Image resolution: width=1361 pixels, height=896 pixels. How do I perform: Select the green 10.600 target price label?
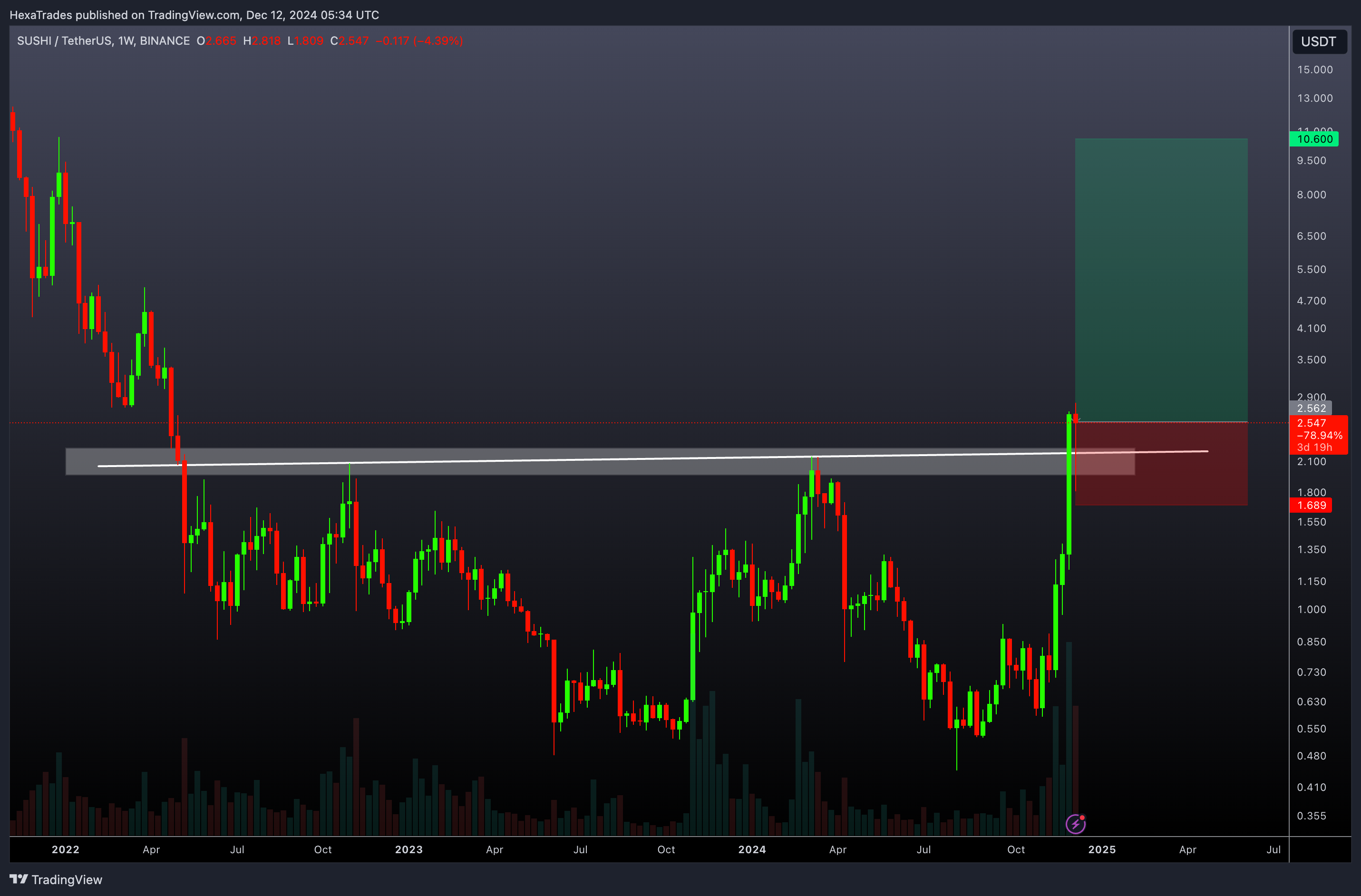coord(1314,139)
